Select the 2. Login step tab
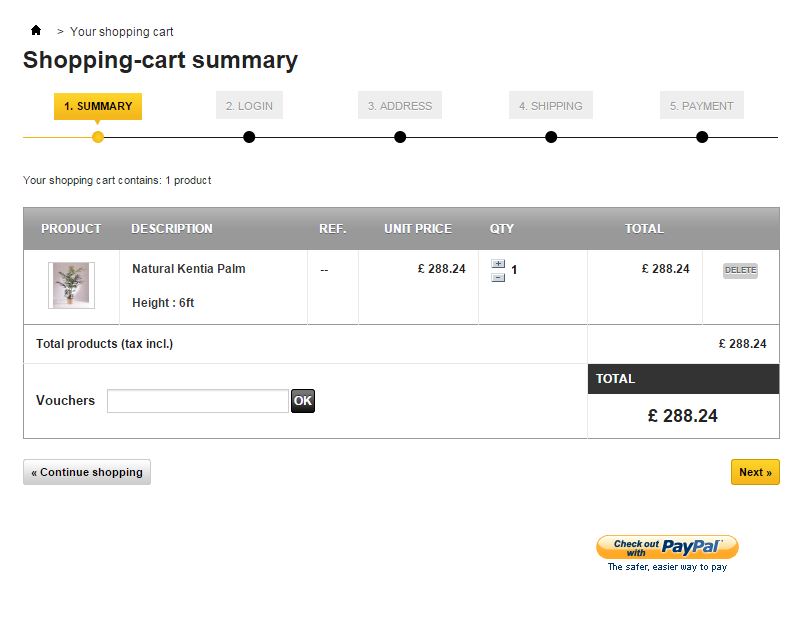The width and height of the screenshot is (798, 637). 249,106
